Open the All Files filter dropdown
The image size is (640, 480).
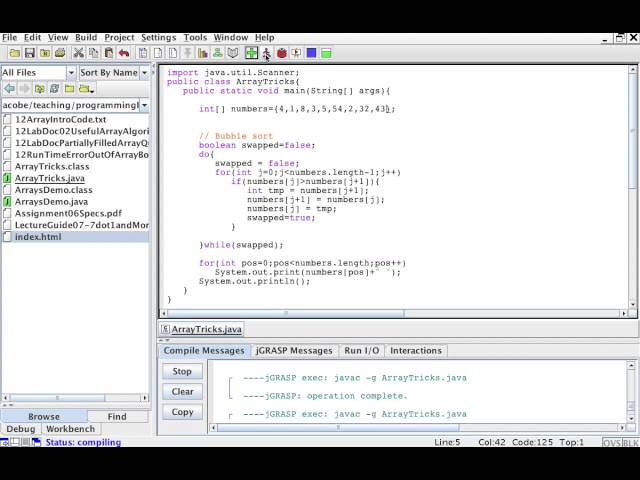(71, 73)
